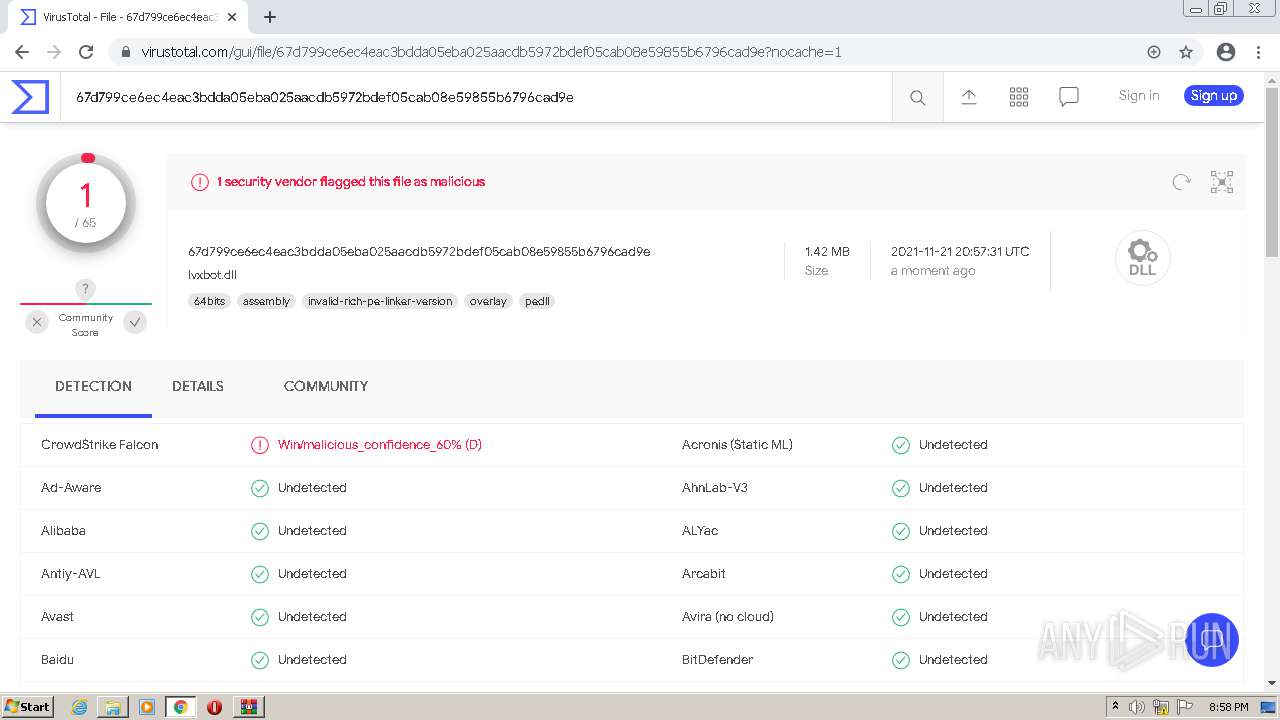
Task: Click the similarity graph icon
Action: click(1221, 181)
